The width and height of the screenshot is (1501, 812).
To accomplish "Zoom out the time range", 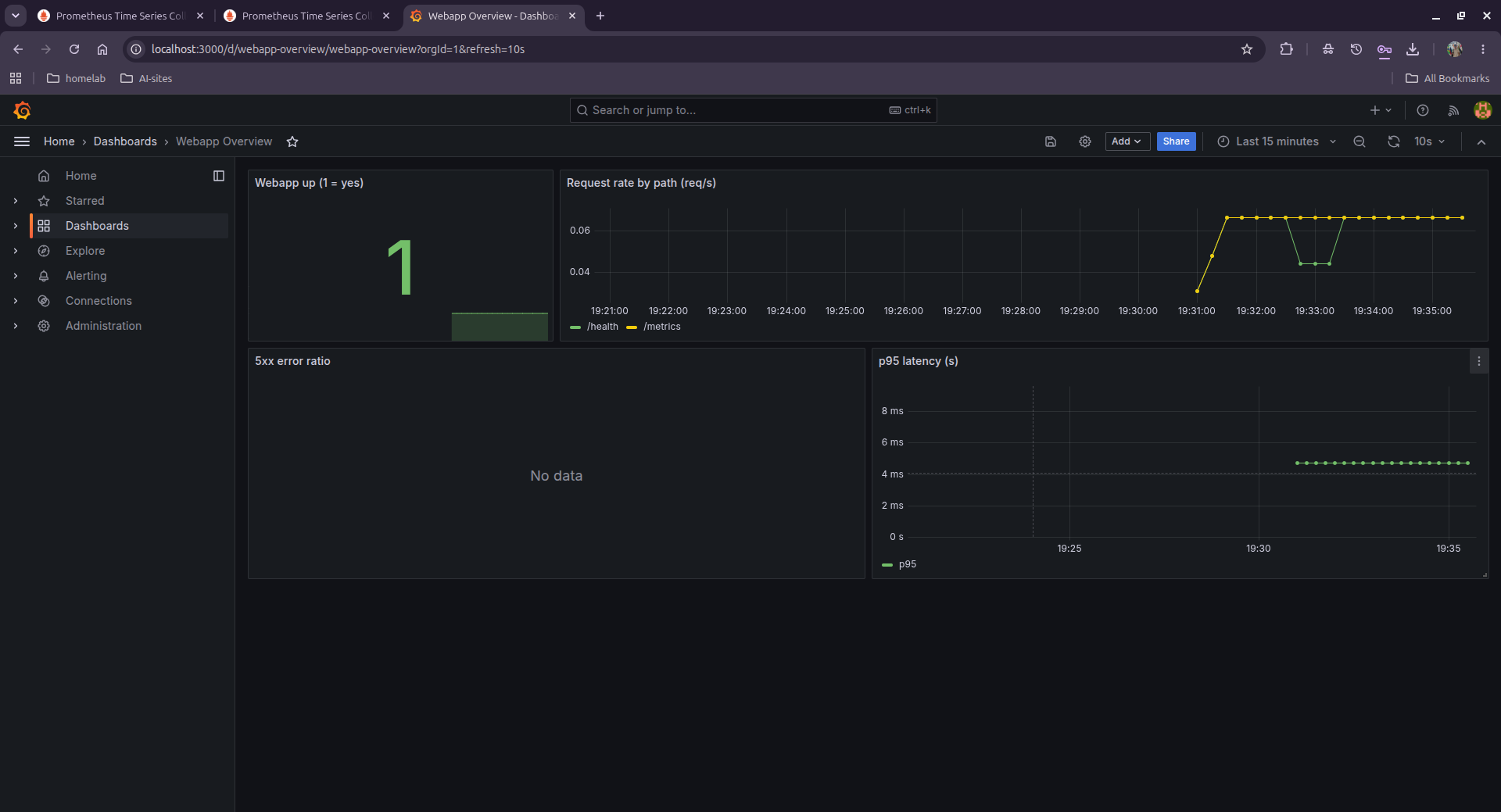I will tap(1359, 141).
